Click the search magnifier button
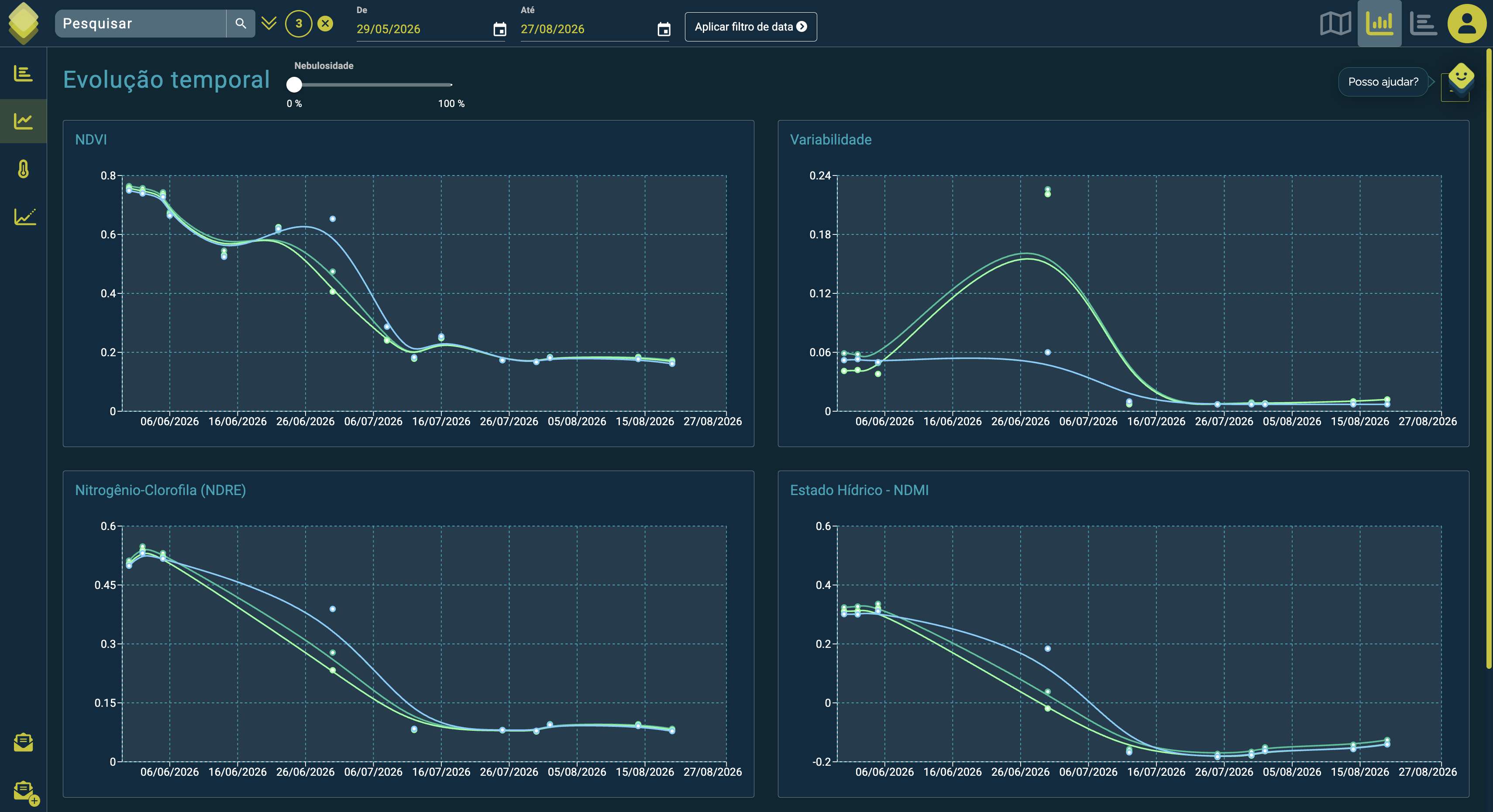Image resolution: width=1493 pixels, height=812 pixels. 241,24
